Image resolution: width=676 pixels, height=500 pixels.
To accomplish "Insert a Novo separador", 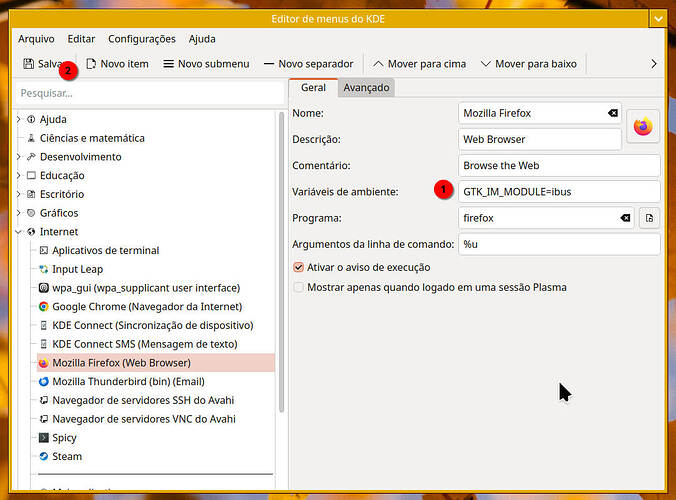I will coord(309,64).
